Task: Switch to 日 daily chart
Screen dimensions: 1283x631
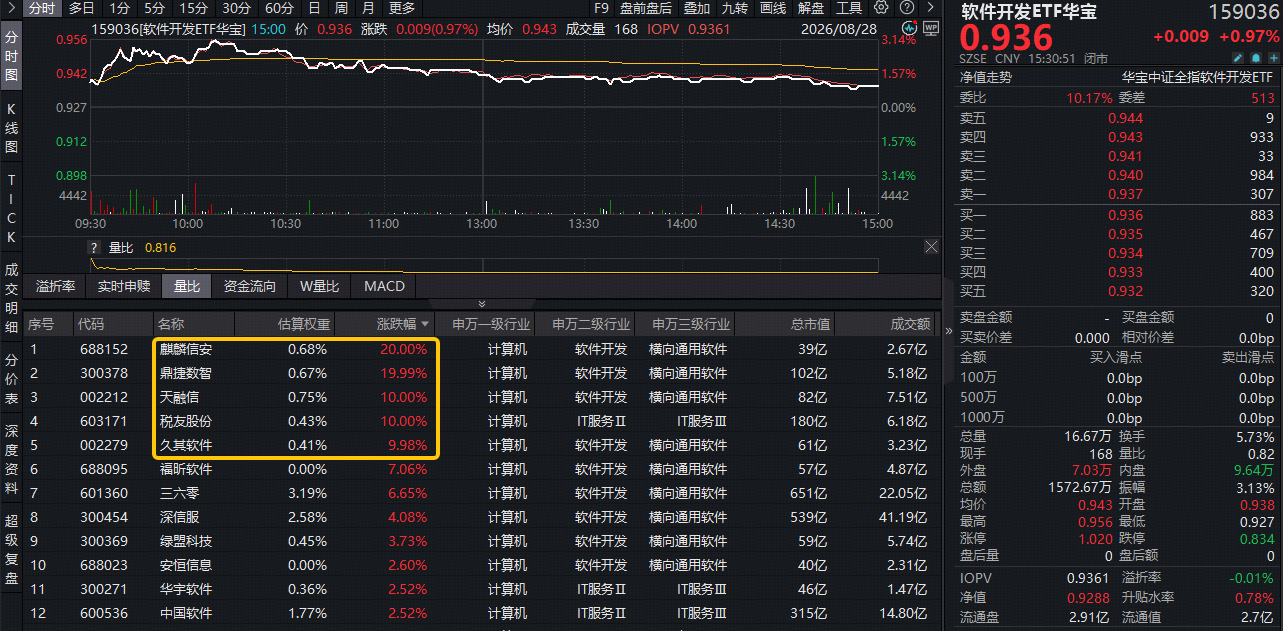Action: [314, 8]
